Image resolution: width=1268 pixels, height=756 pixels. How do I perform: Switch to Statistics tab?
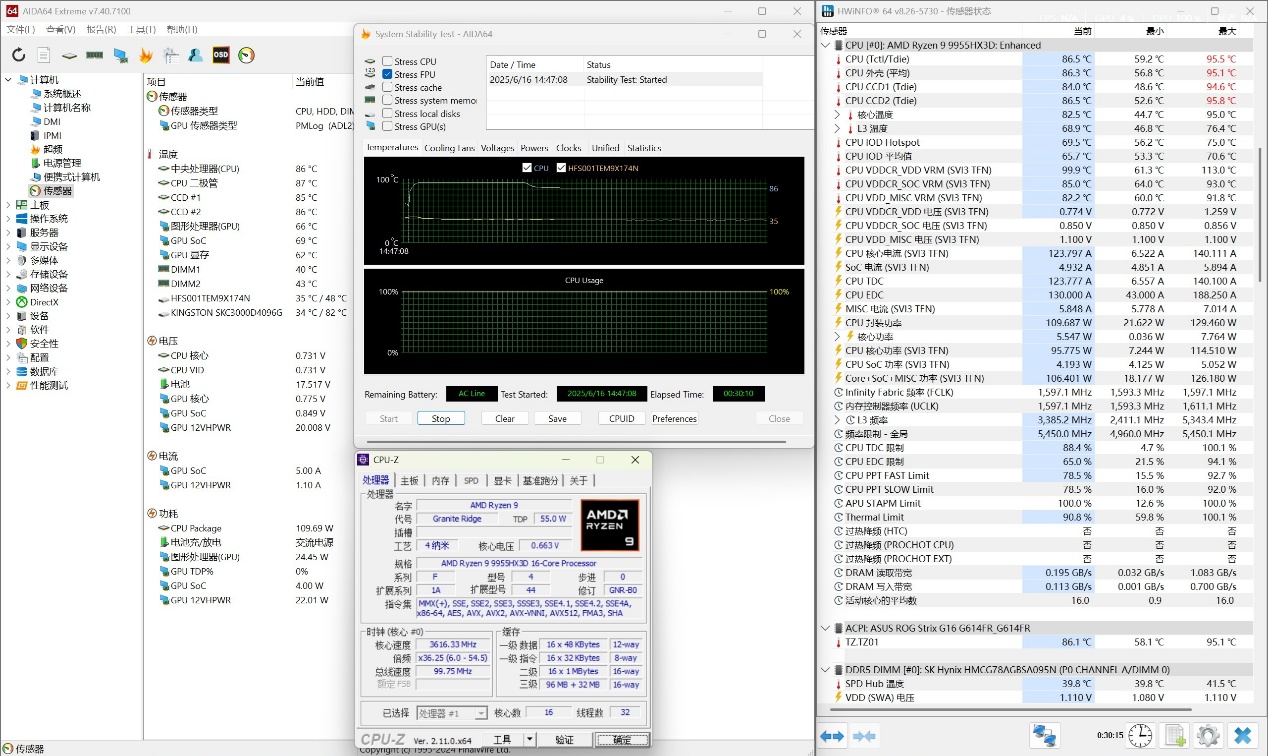[644, 148]
